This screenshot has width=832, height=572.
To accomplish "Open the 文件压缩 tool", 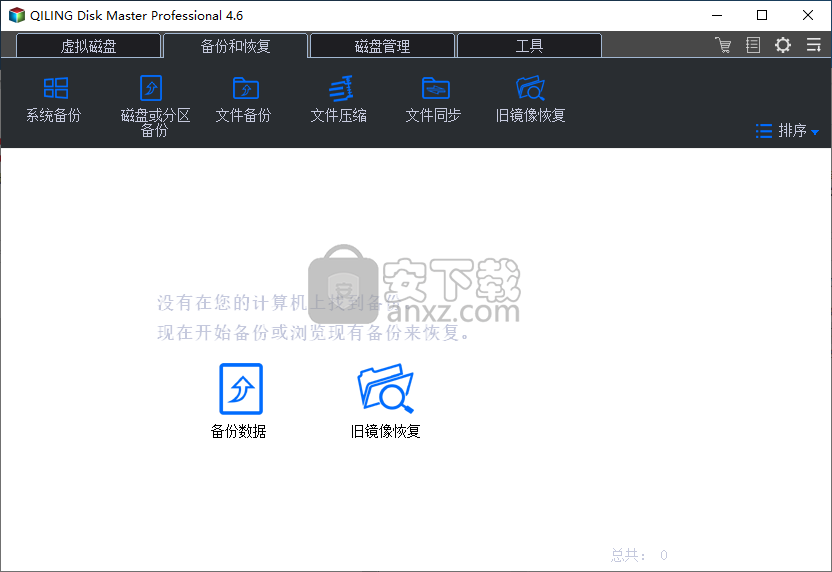I will (339, 100).
